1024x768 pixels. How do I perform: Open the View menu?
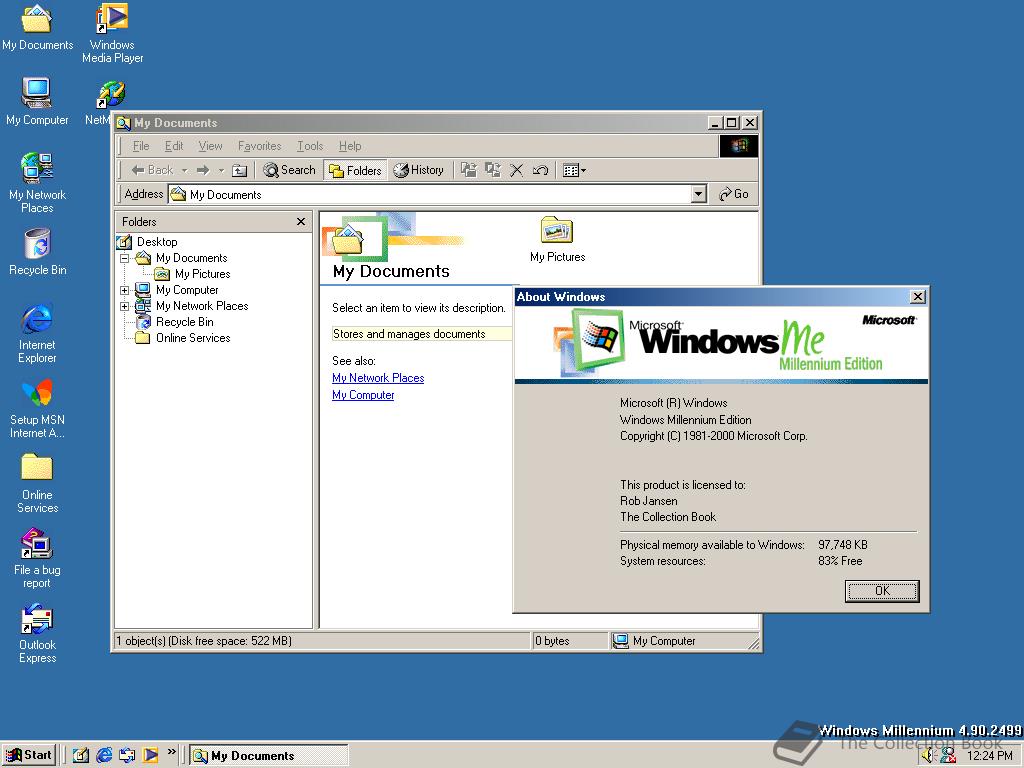pyautogui.click(x=210, y=146)
